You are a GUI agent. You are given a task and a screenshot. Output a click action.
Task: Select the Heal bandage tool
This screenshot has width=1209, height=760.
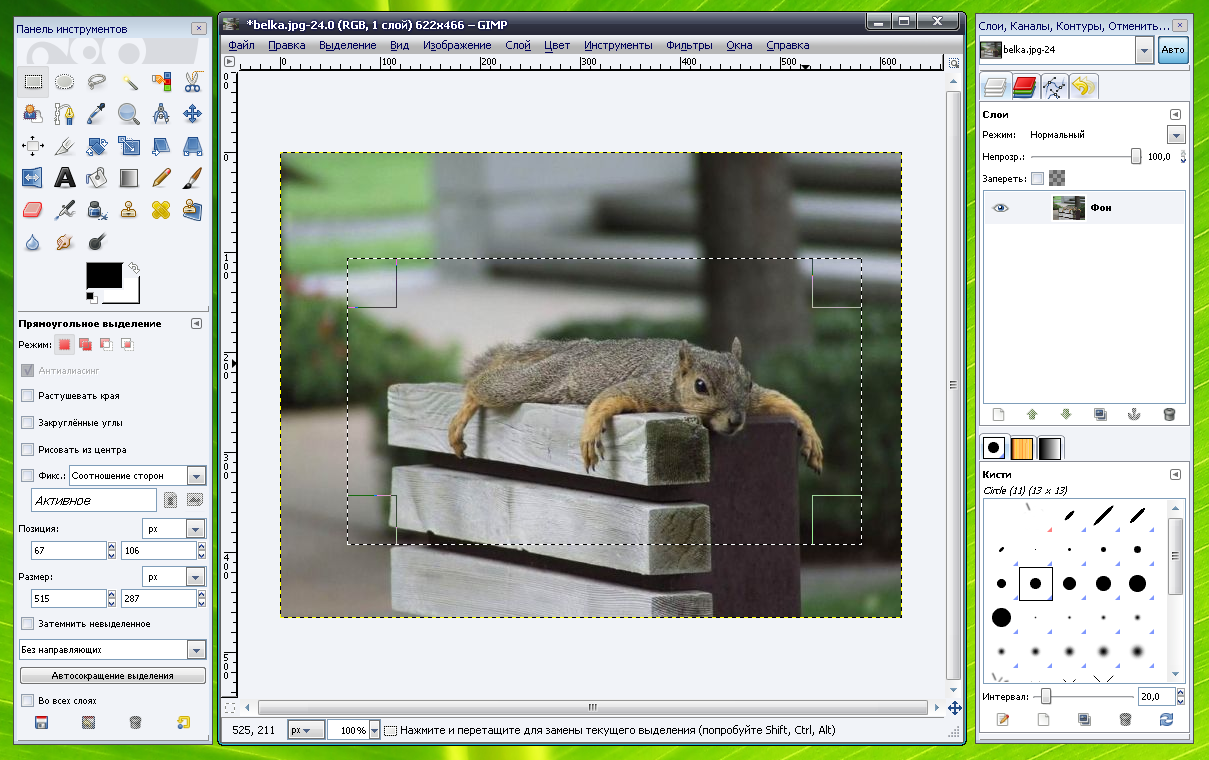(161, 210)
